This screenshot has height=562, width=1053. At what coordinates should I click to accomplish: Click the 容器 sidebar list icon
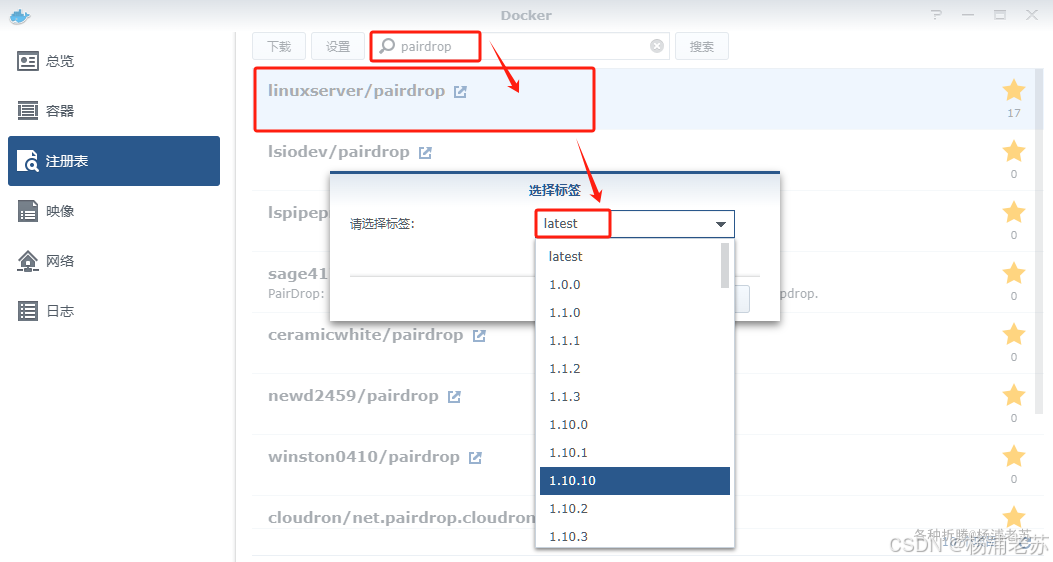tap(28, 111)
